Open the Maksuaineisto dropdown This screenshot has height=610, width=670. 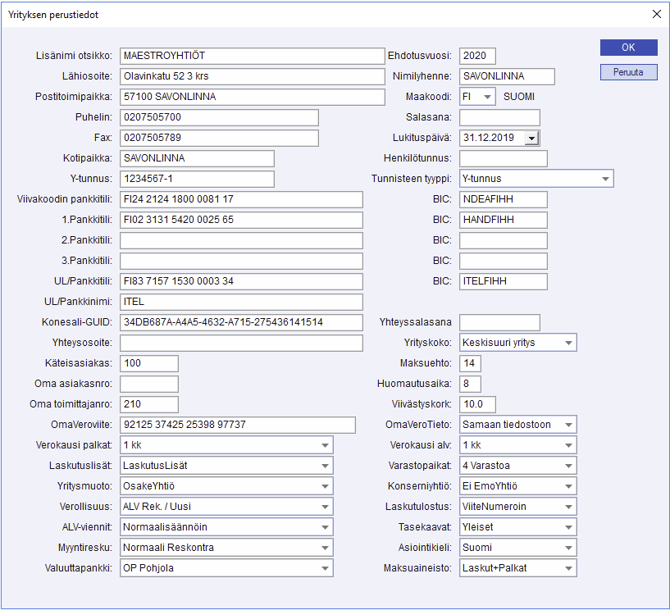pos(568,568)
